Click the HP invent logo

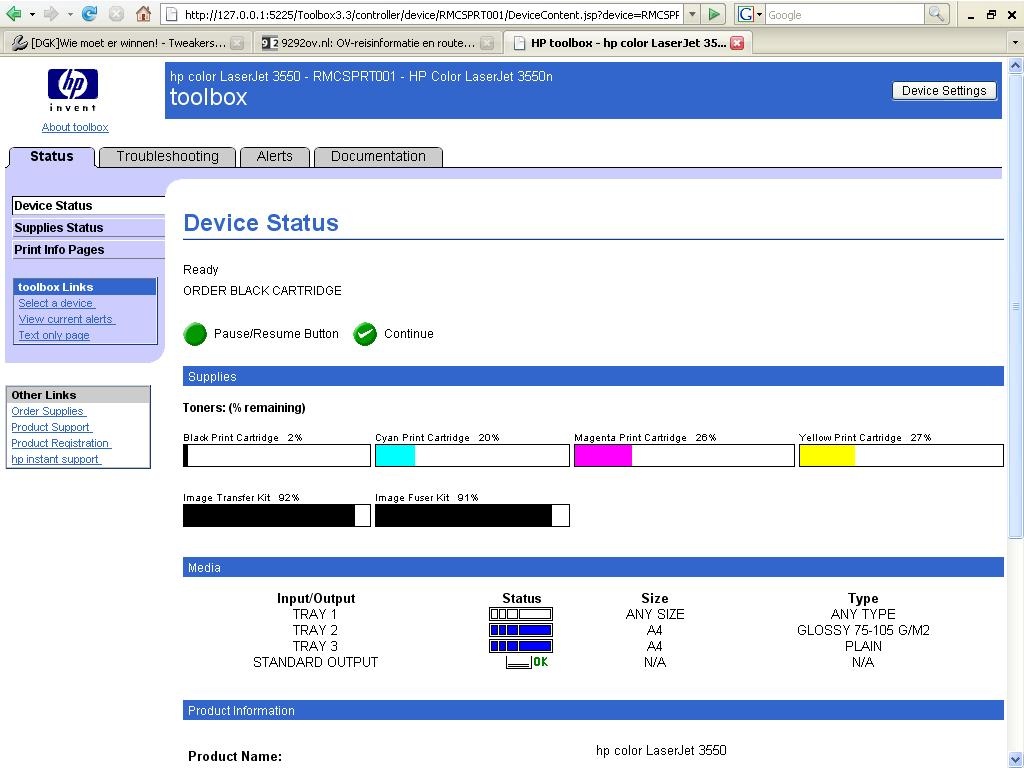[72, 90]
